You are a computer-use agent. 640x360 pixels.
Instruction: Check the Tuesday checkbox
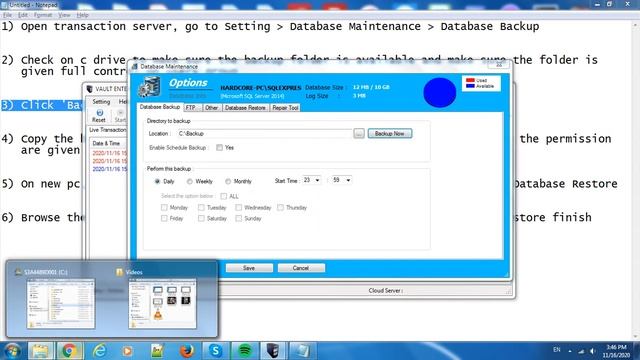click(x=201, y=207)
